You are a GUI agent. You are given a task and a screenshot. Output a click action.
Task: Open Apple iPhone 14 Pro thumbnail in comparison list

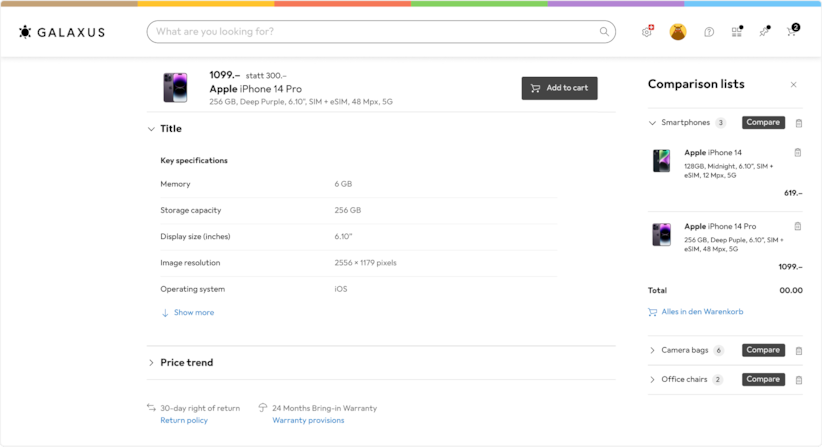(x=662, y=234)
